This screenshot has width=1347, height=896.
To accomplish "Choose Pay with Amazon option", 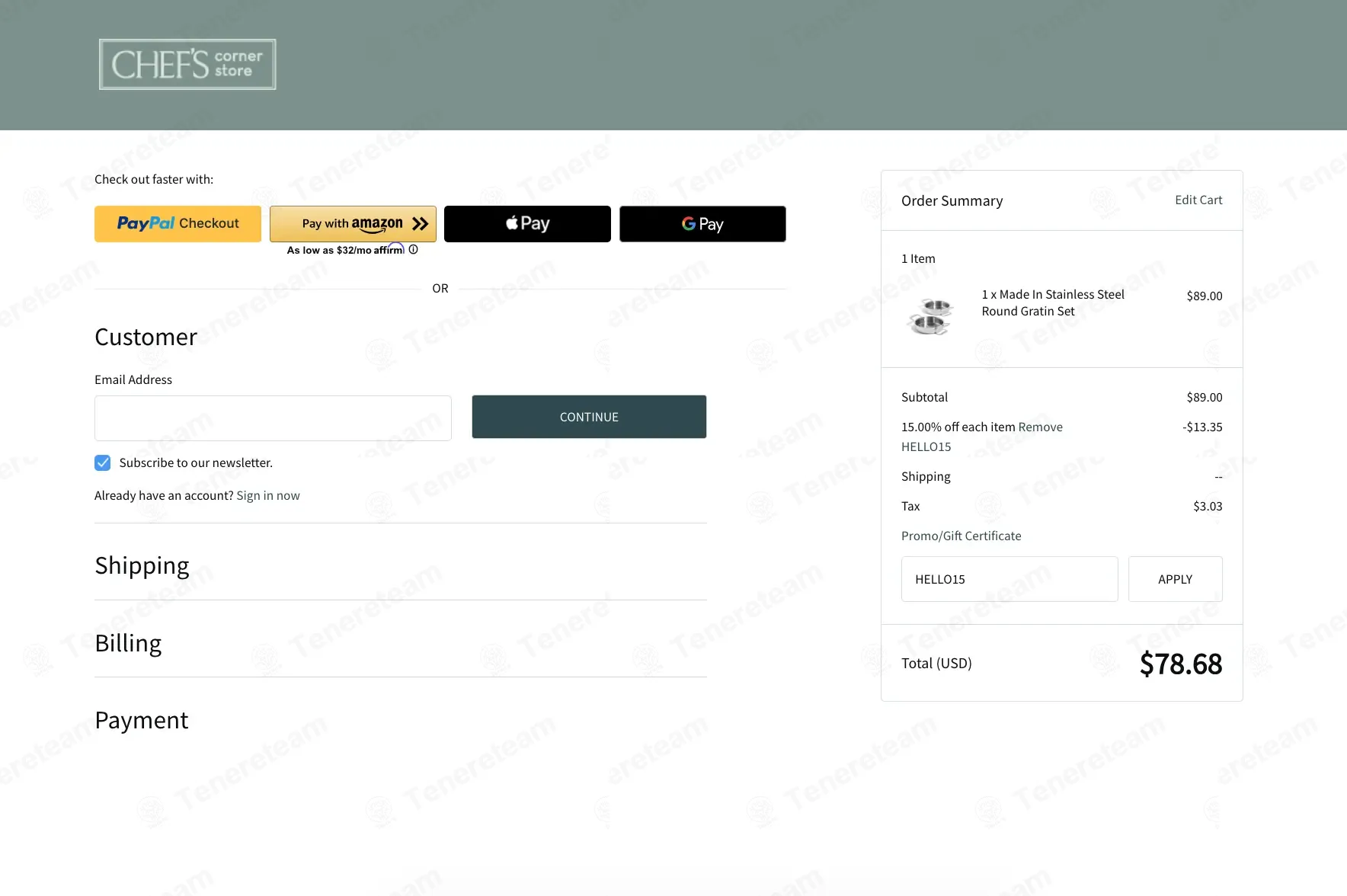I will click(353, 224).
